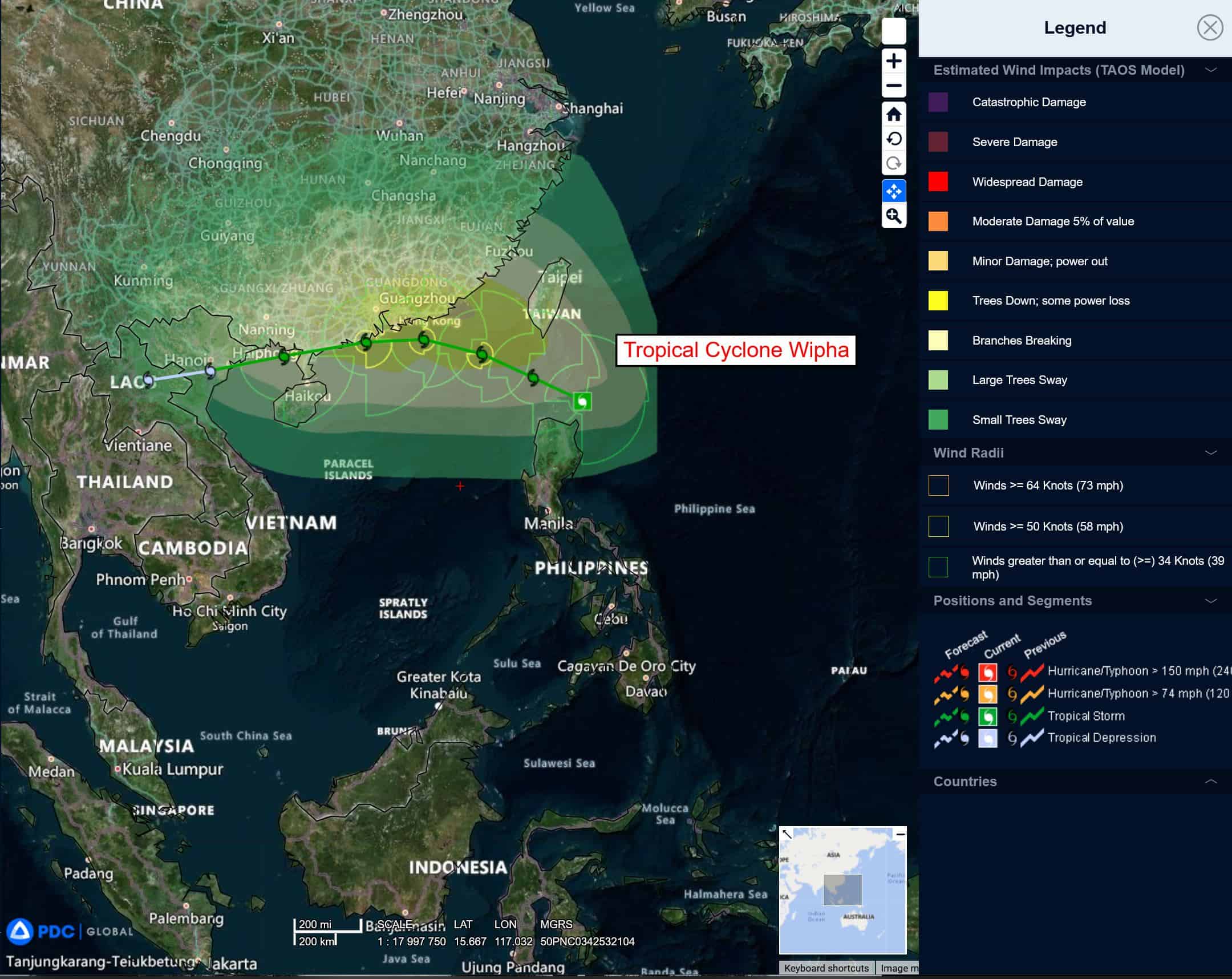Click Branches Breaking pale yellow swatch
This screenshot has height=979, width=1232.
pyautogui.click(x=938, y=341)
